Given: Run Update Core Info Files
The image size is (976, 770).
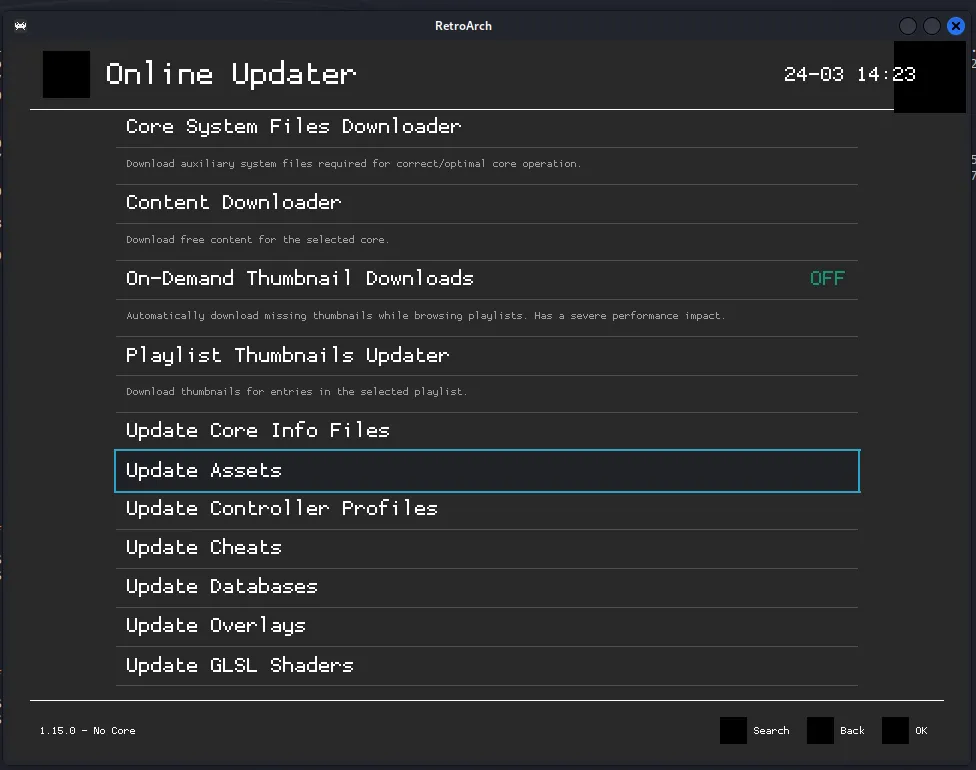Looking at the screenshot, I should (257, 431).
